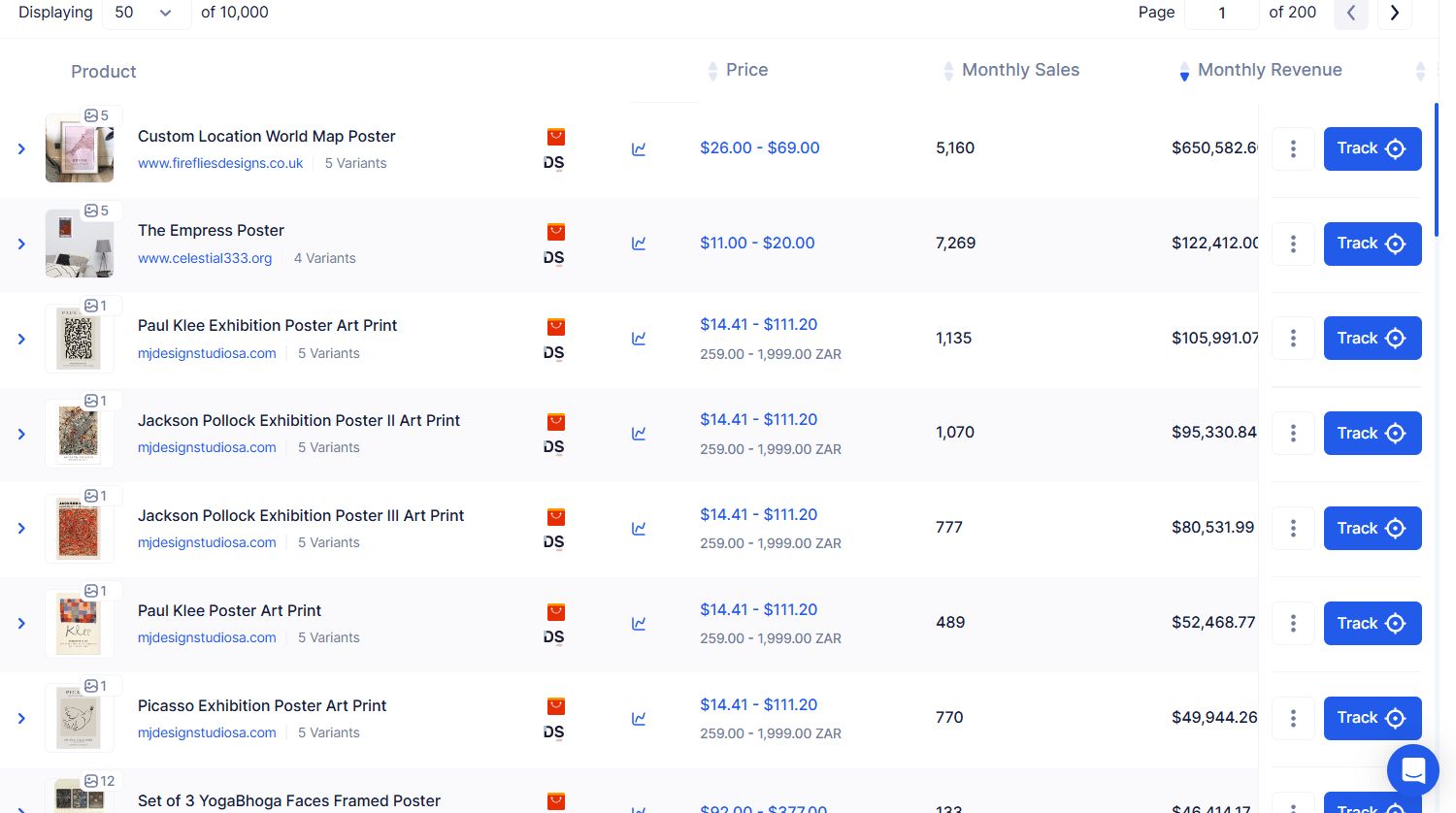Visit www.firefliesdesigns.co.uk store link
The width and height of the screenshot is (1456, 813).
[x=220, y=163]
